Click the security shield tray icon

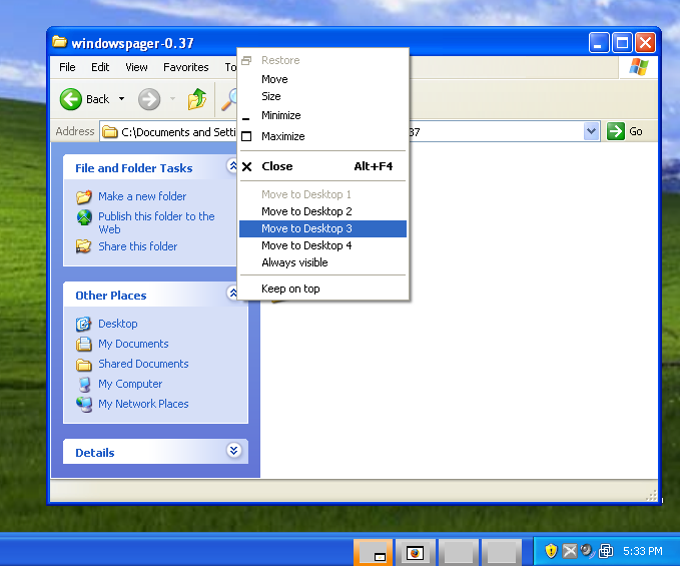pos(551,551)
